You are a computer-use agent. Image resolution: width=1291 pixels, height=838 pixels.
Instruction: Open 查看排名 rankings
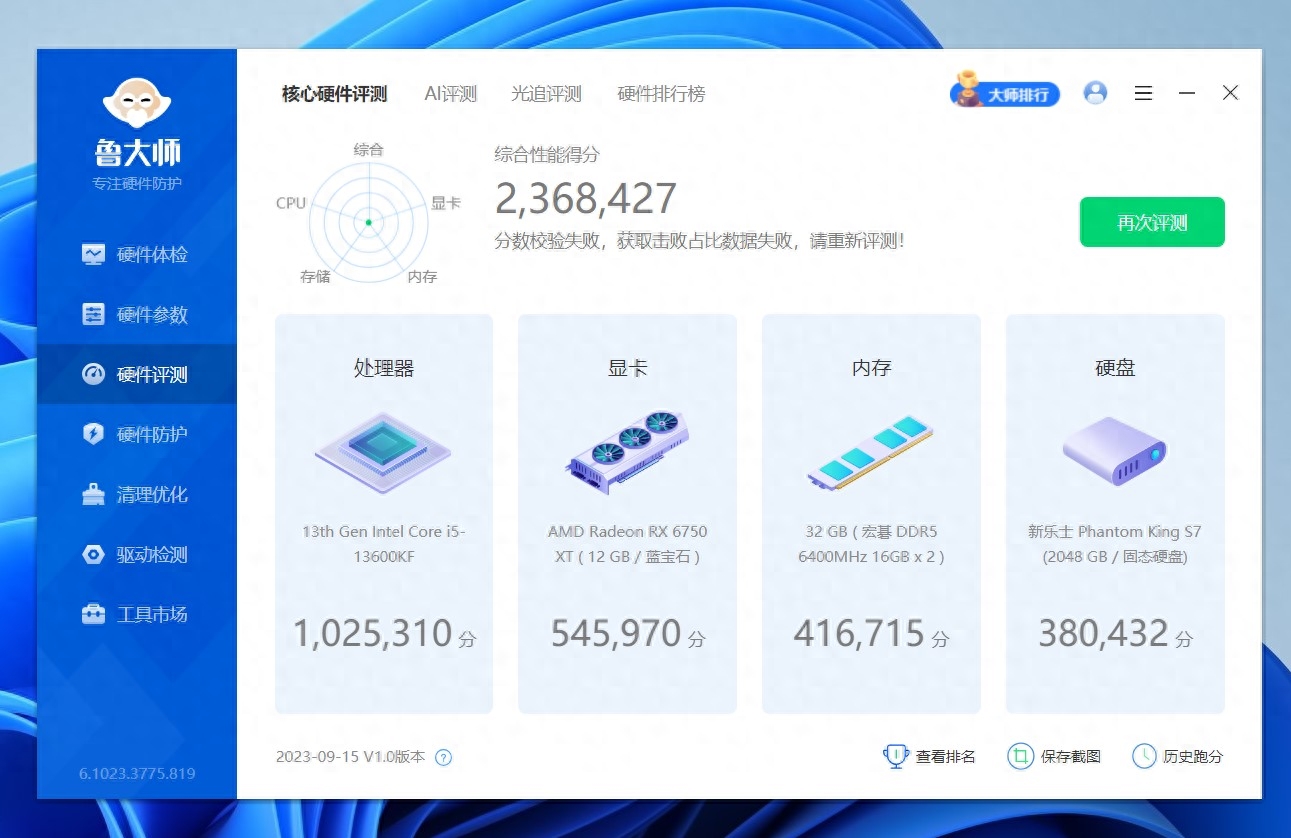click(929, 756)
